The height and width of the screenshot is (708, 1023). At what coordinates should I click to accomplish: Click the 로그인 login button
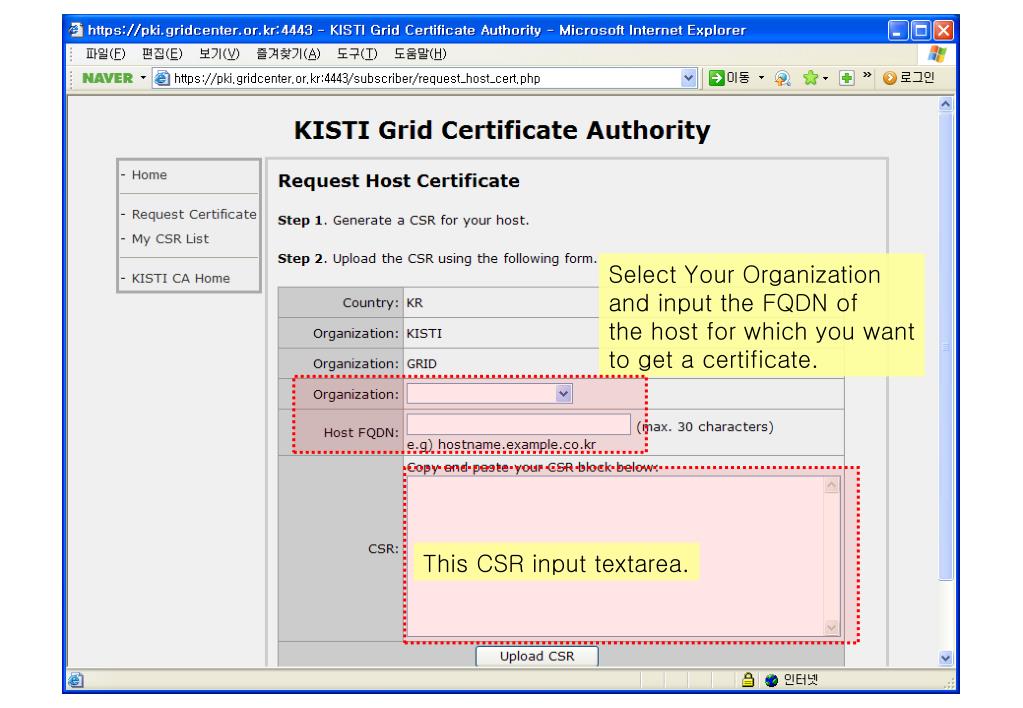909,78
